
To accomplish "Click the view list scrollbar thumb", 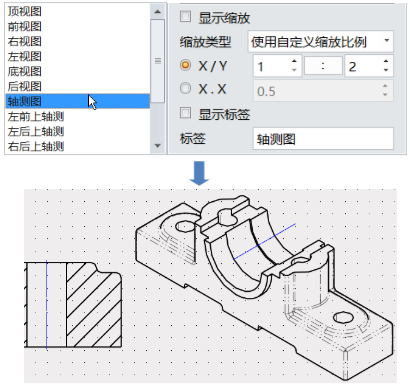I will (158, 61).
